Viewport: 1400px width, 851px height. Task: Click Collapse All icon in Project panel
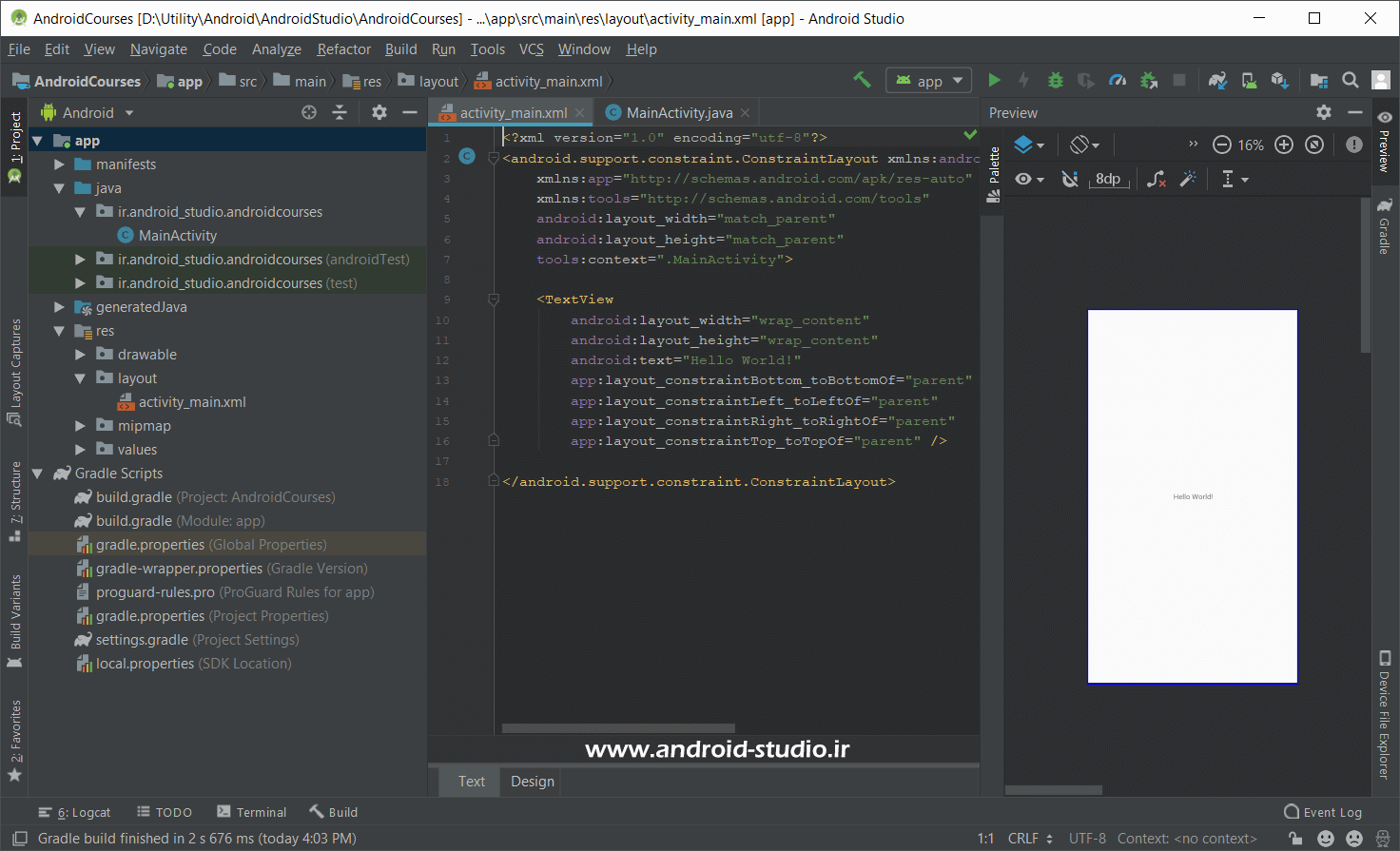pyautogui.click(x=340, y=112)
